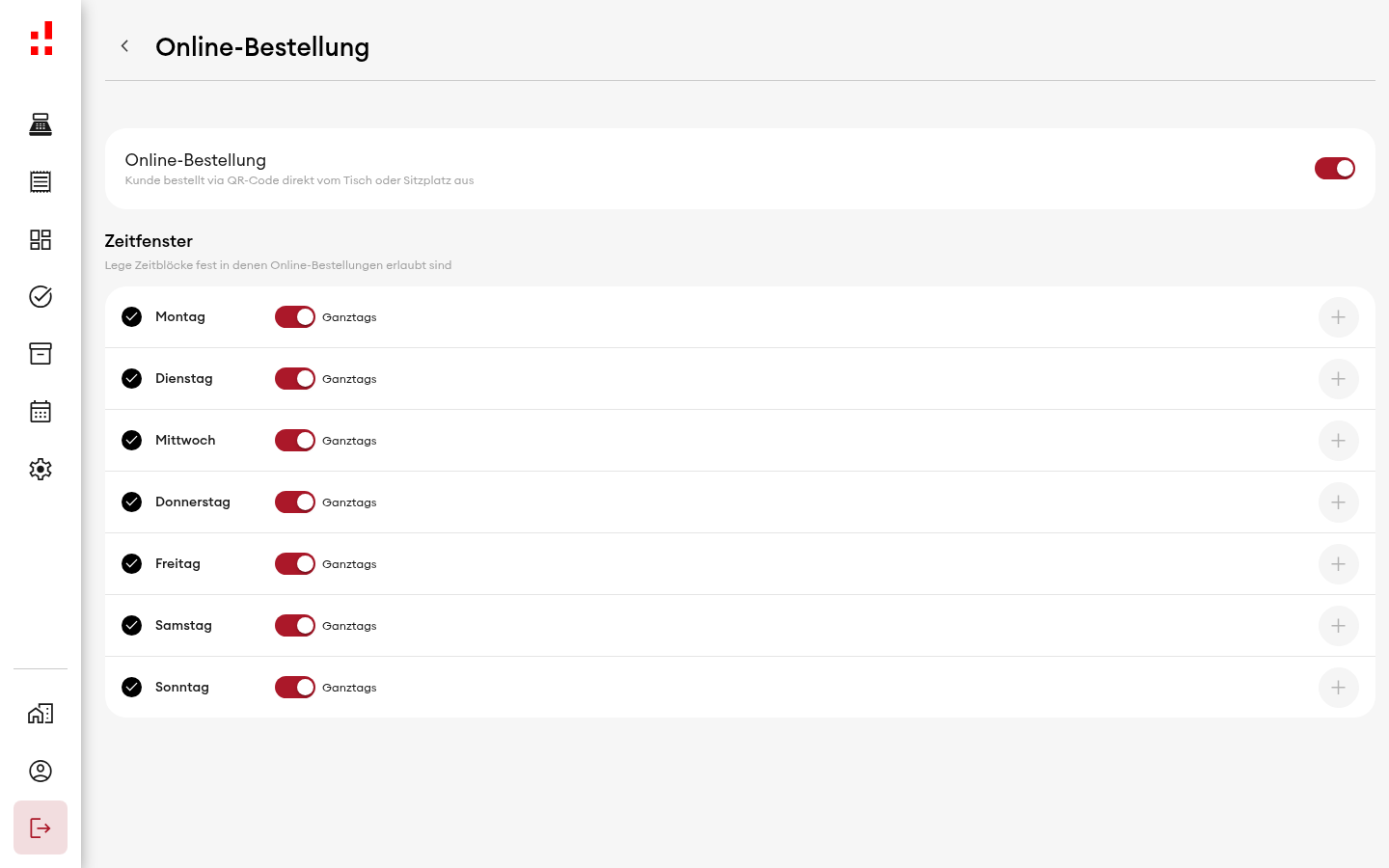Click the Ganztags label in Mittwoch row
The image size is (1389, 868).
coord(349,441)
